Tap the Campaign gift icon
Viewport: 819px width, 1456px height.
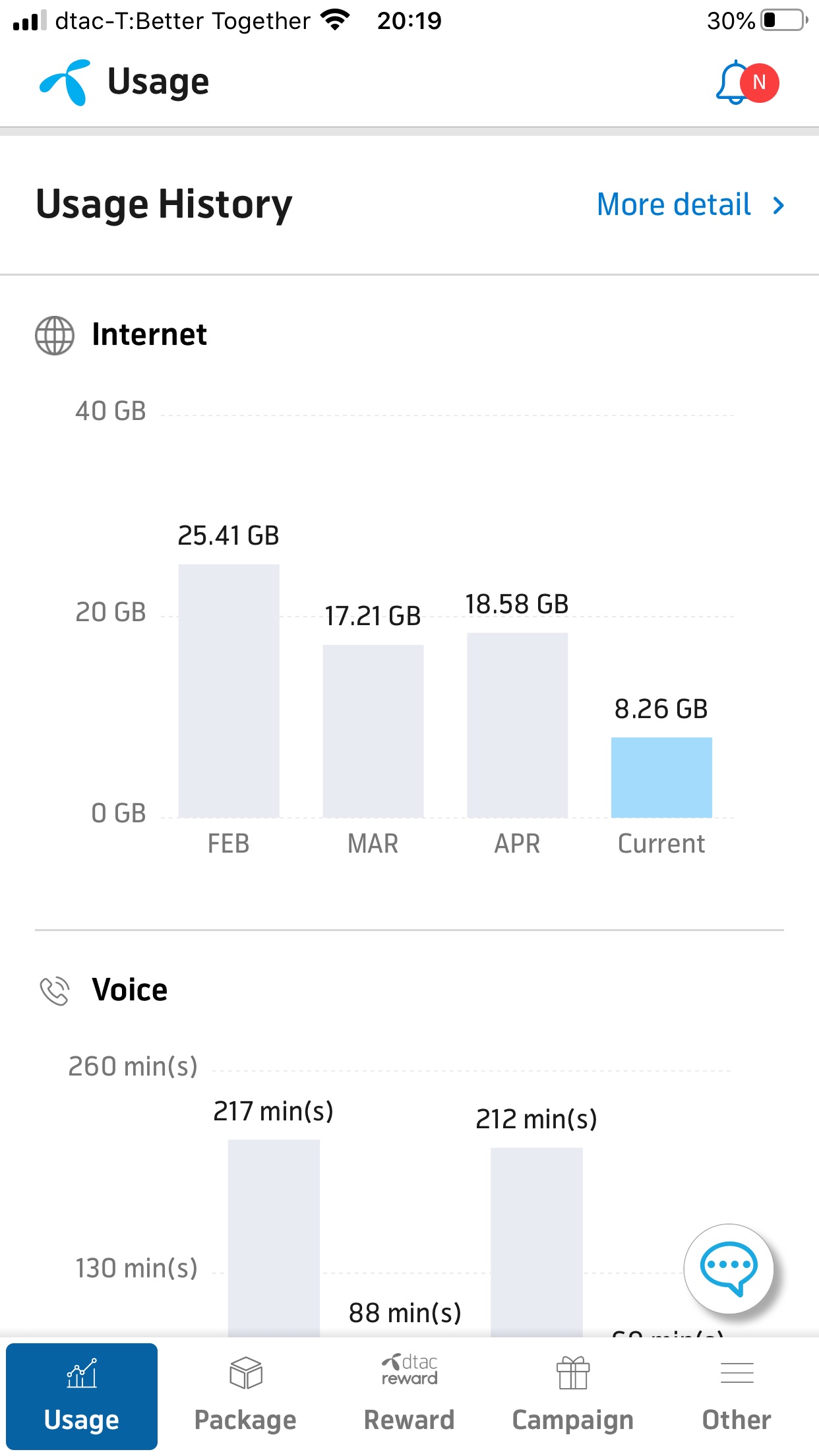[x=572, y=1373]
